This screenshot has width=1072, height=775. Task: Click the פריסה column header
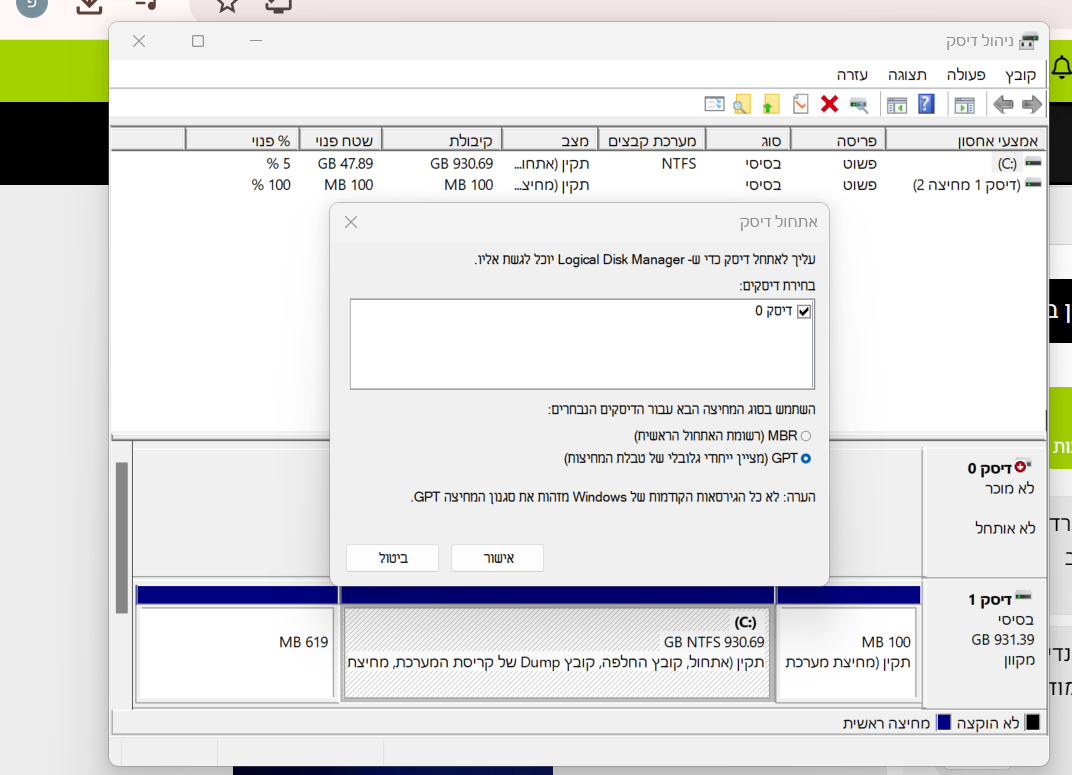point(838,141)
